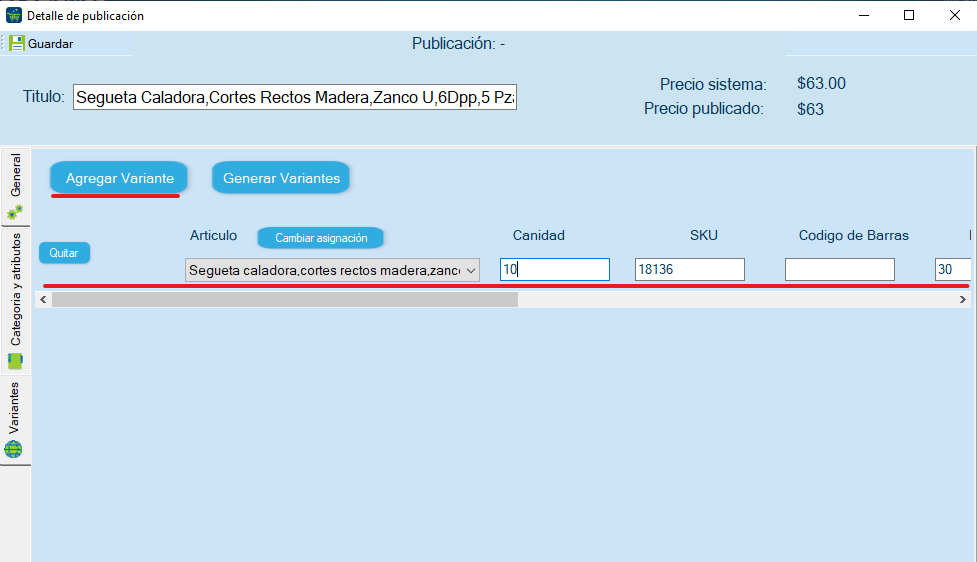Click the empty Codigo de Barras field

(840, 269)
